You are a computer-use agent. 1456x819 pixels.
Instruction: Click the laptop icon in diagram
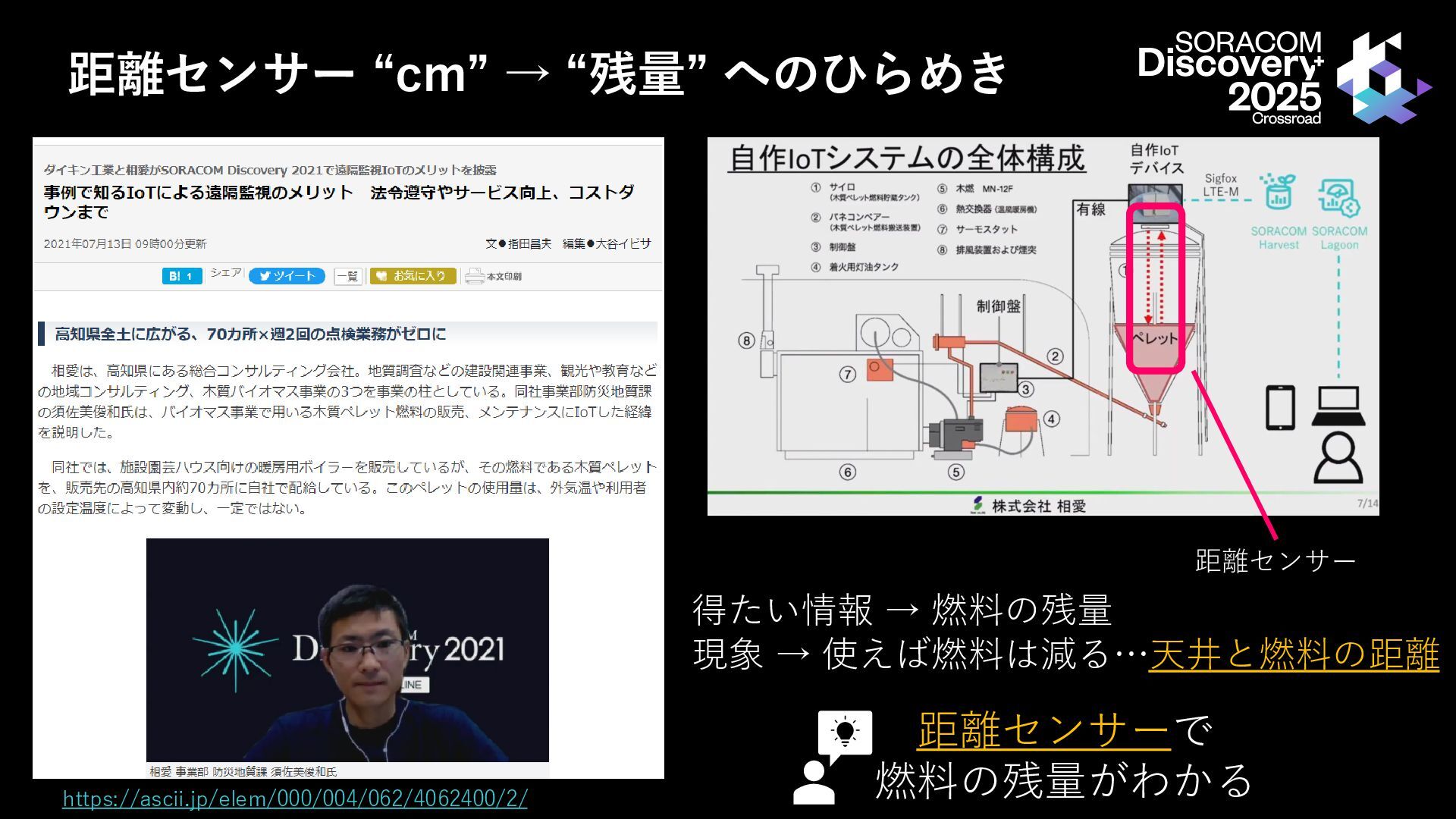(x=1338, y=406)
